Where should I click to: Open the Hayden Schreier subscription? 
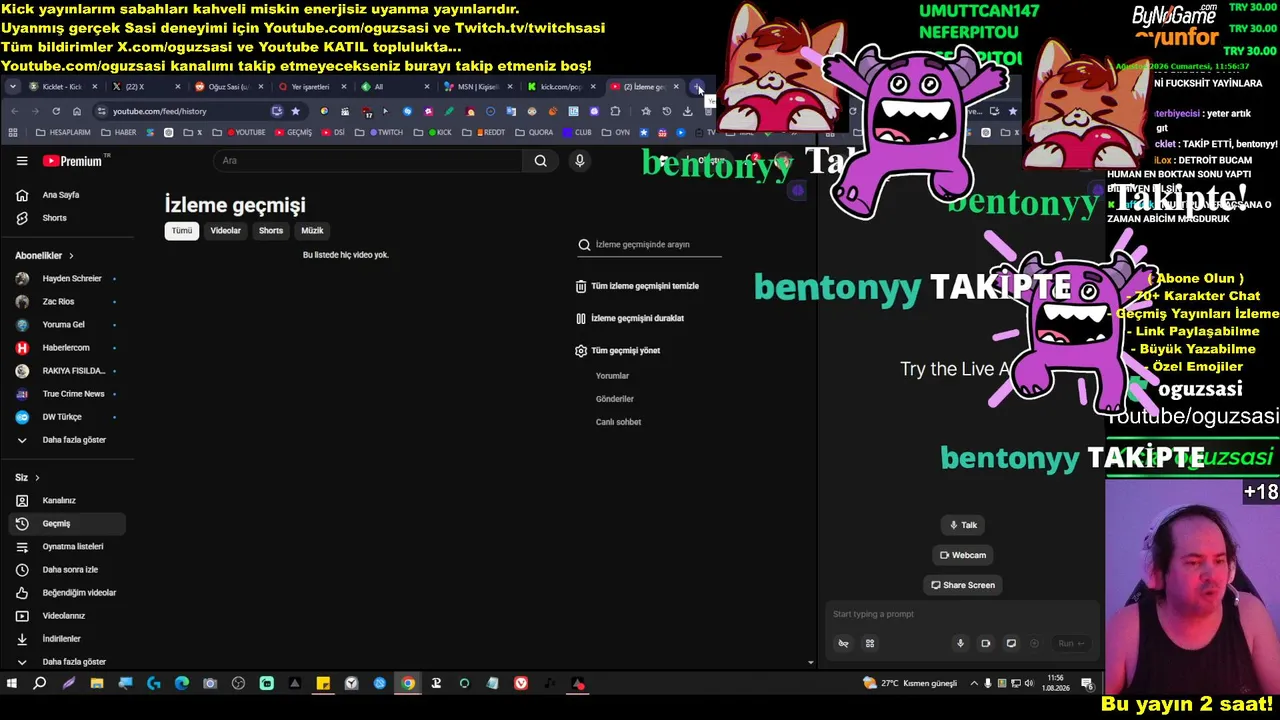tap(68, 279)
